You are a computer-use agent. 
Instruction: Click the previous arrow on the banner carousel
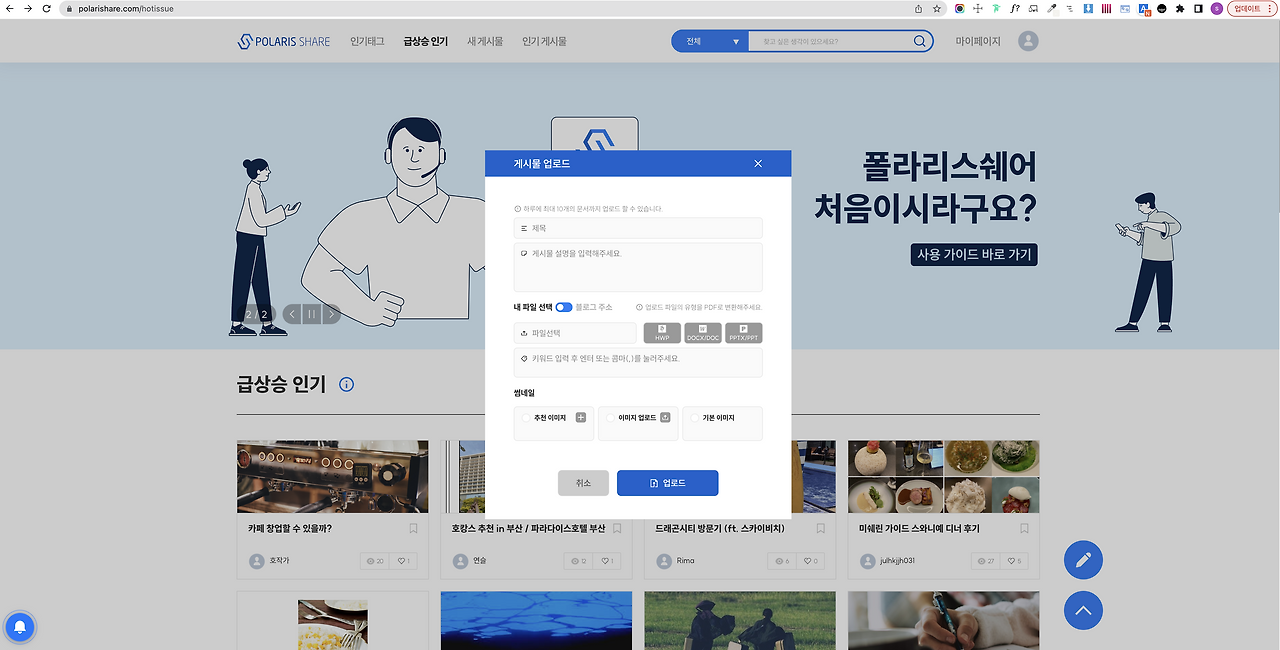pos(290,313)
